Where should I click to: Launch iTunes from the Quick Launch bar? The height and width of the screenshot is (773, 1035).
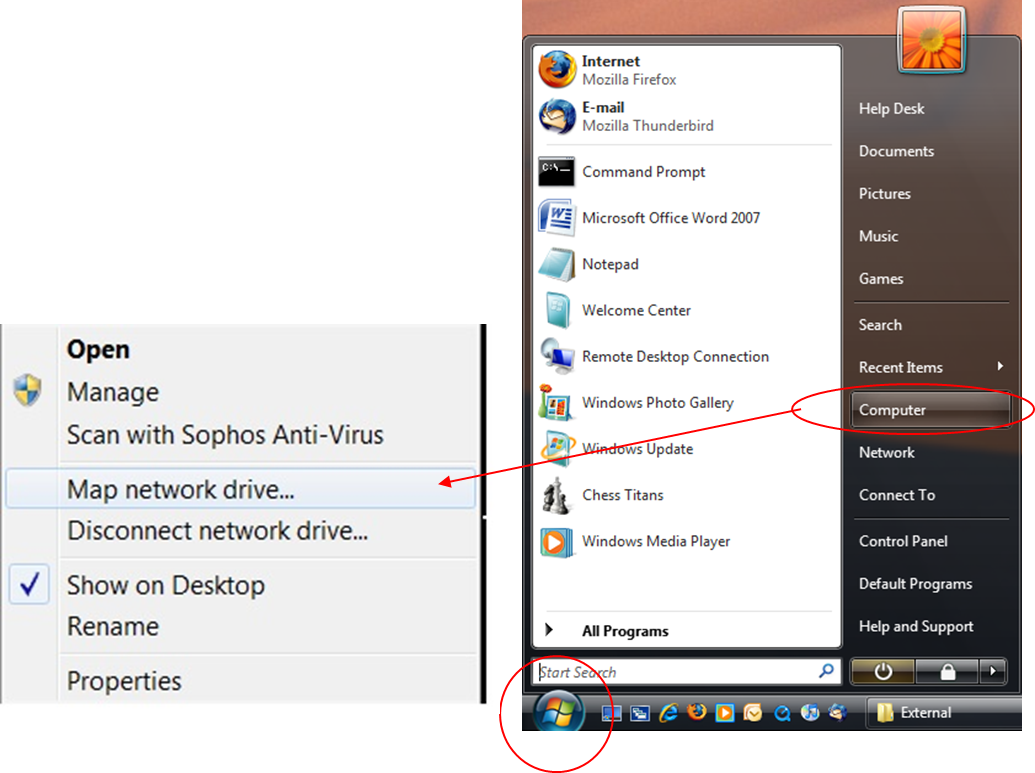(x=810, y=713)
